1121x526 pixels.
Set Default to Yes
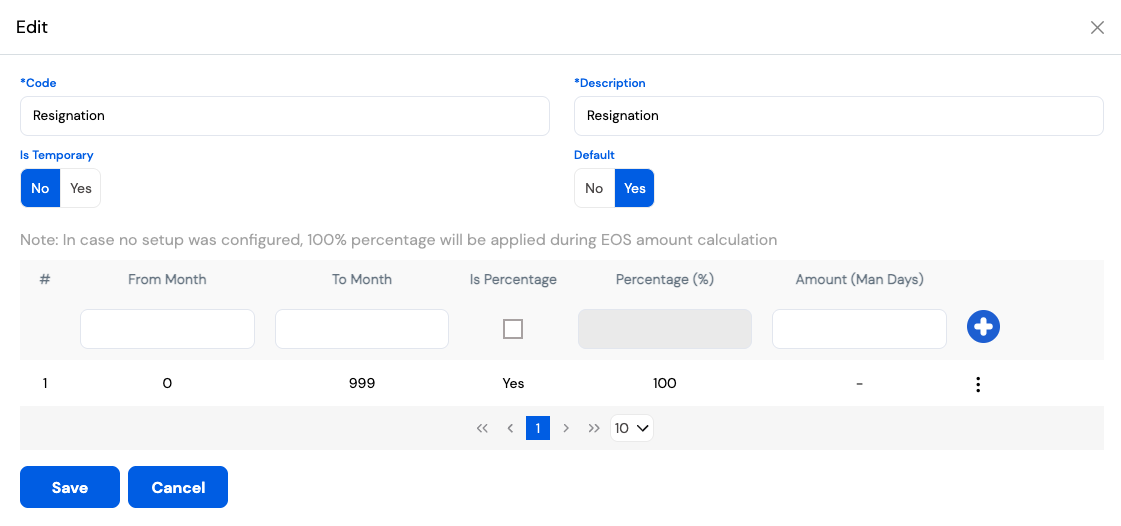pos(634,188)
